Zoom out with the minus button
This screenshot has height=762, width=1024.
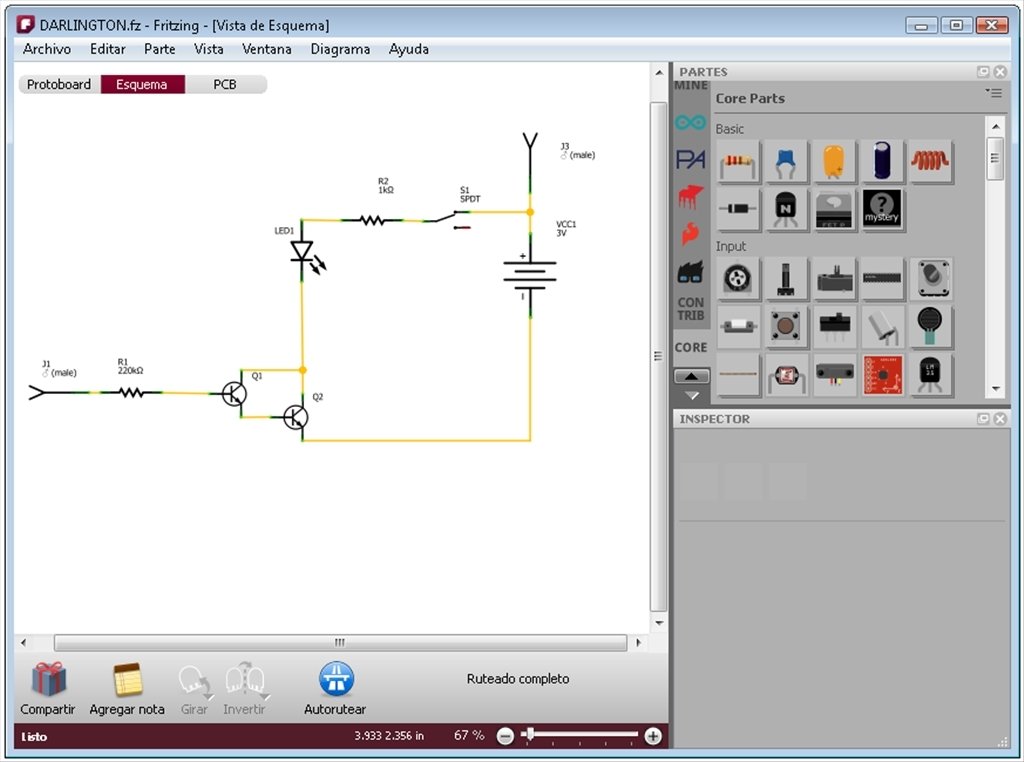coord(505,737)
